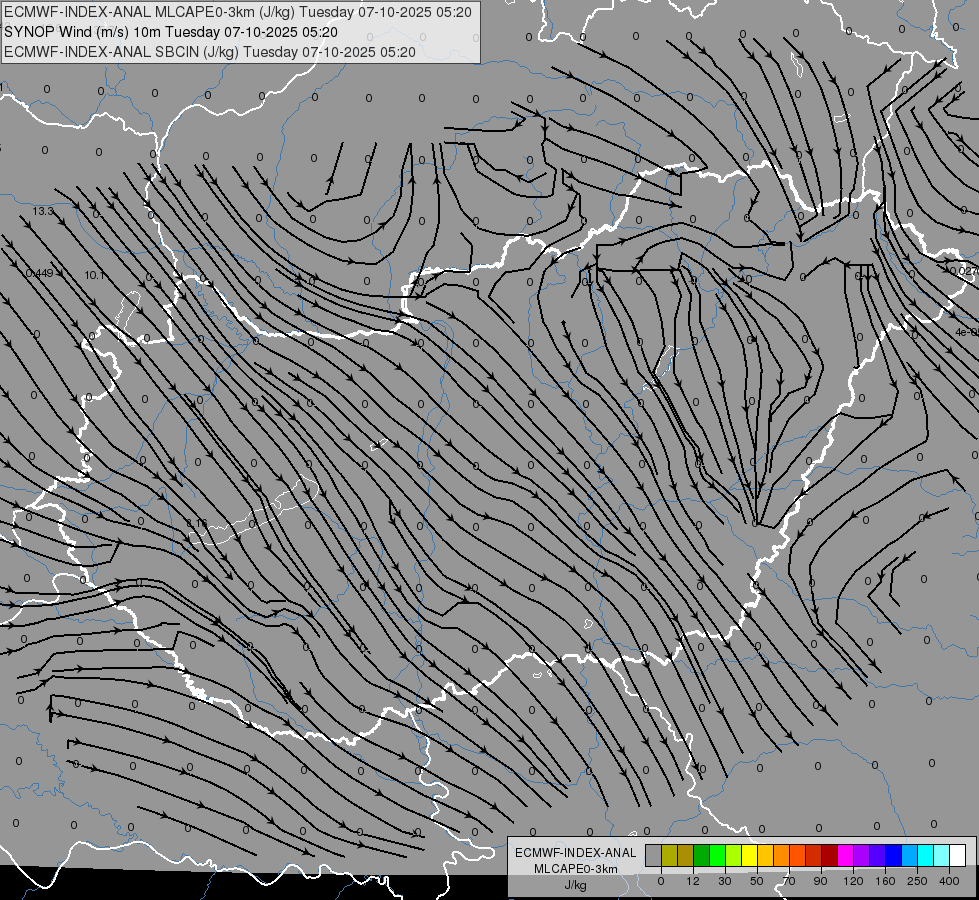Pick the pure blue swatch right after the 160 tick
979x900 pixels.
[x=894, y=855]
